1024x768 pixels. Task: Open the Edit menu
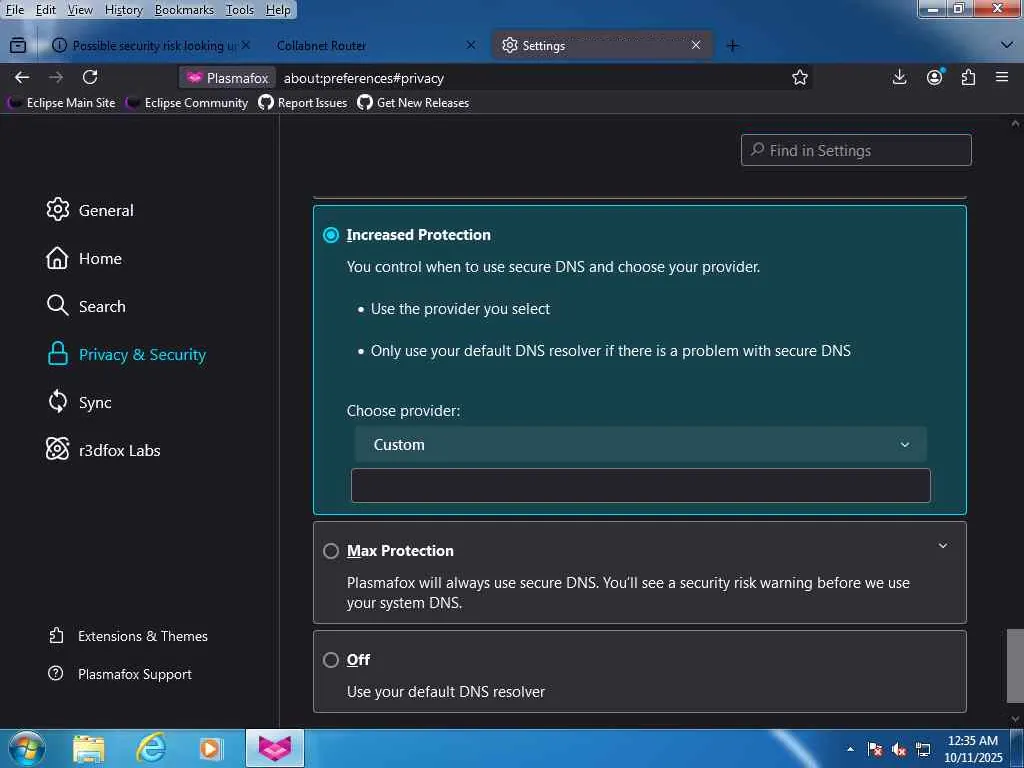tap(46, 10)
